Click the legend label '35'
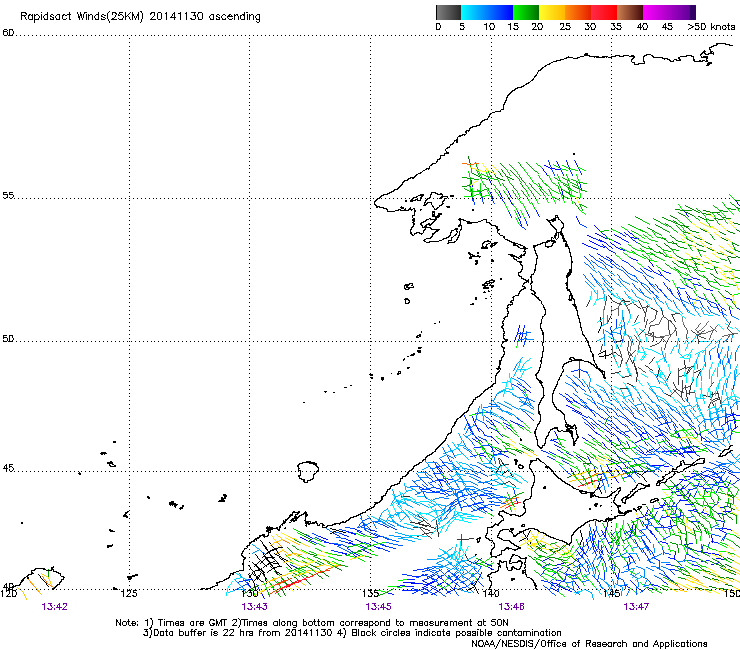The height and width of the screenshot is (650, 740). point(616,27)
